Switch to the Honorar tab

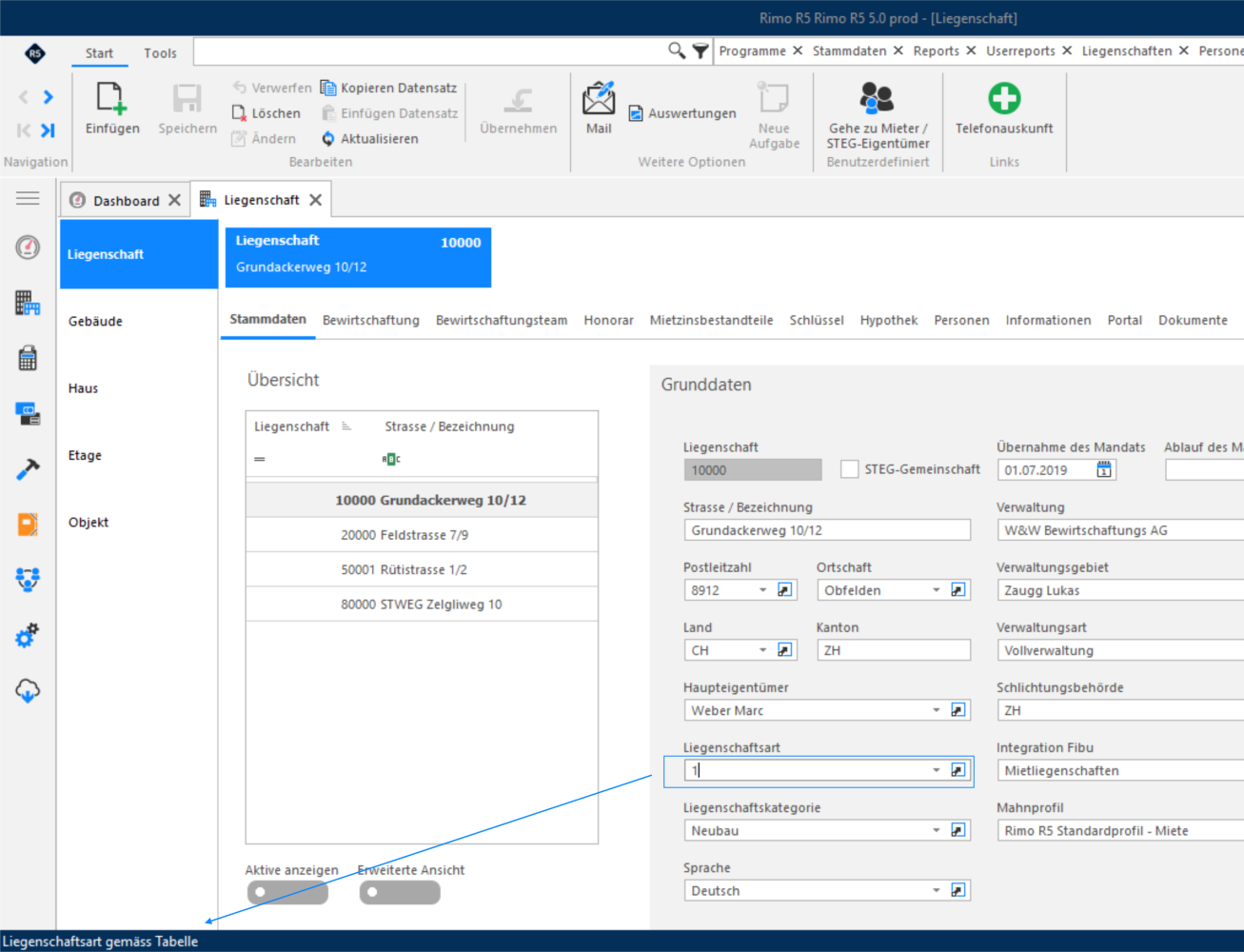(x=608, y=320)
